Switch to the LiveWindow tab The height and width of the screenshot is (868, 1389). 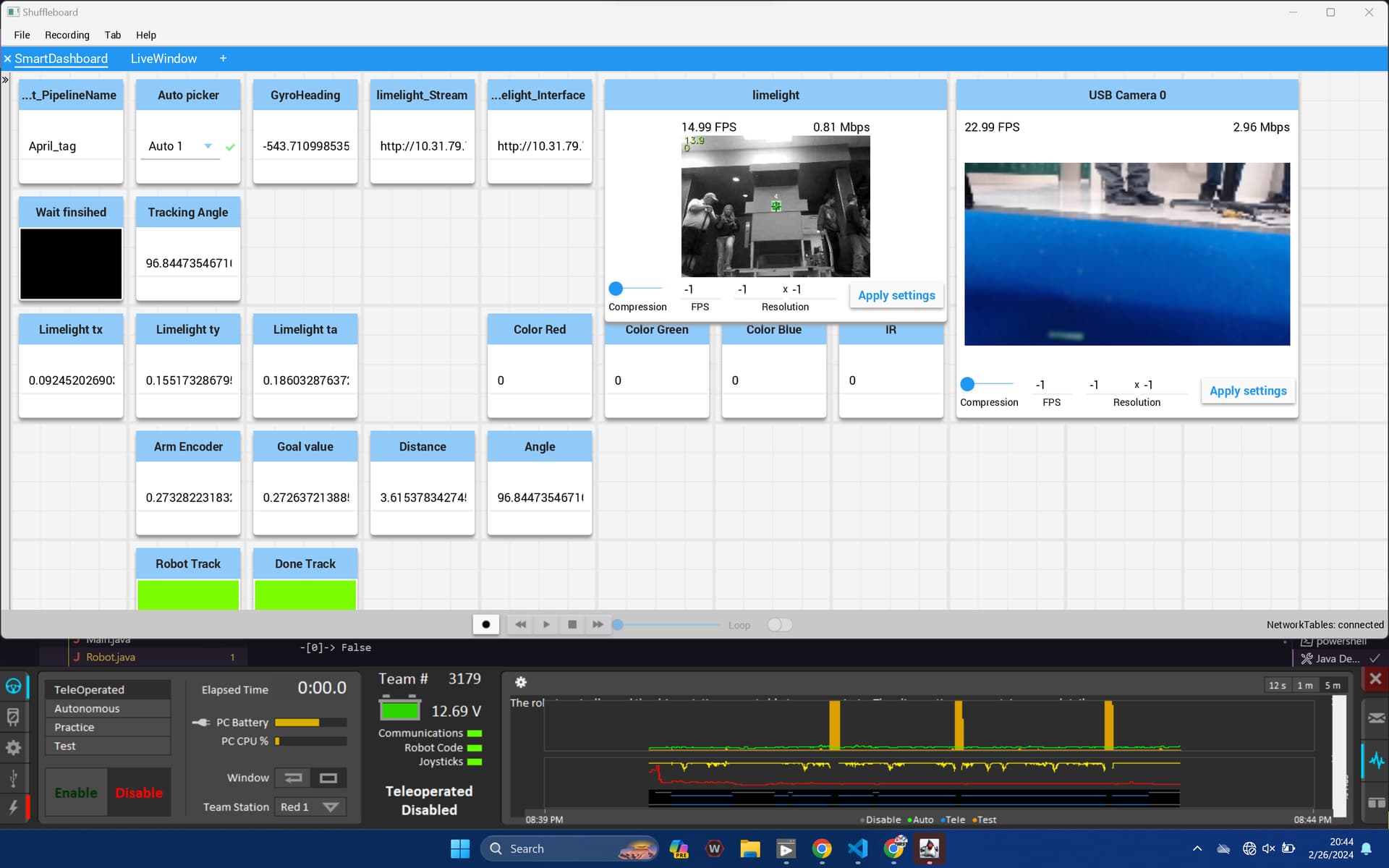click(x=163, y=59)
